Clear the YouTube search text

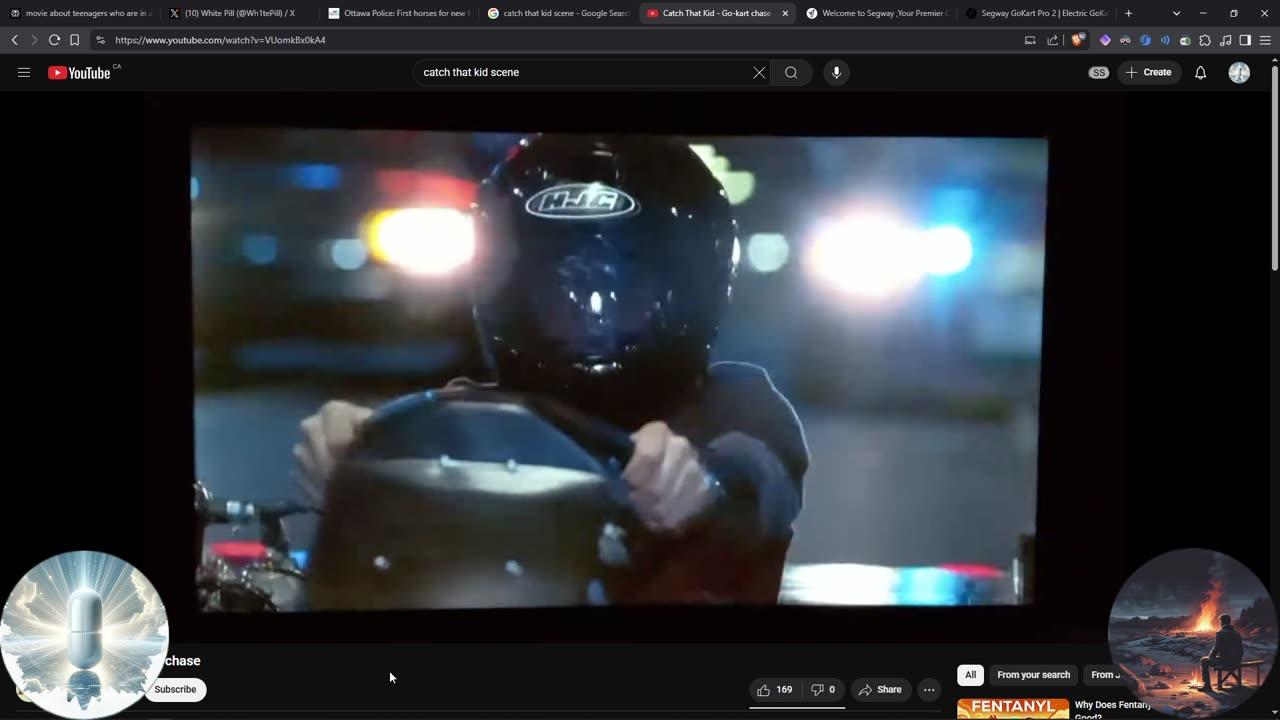(759, 72)
